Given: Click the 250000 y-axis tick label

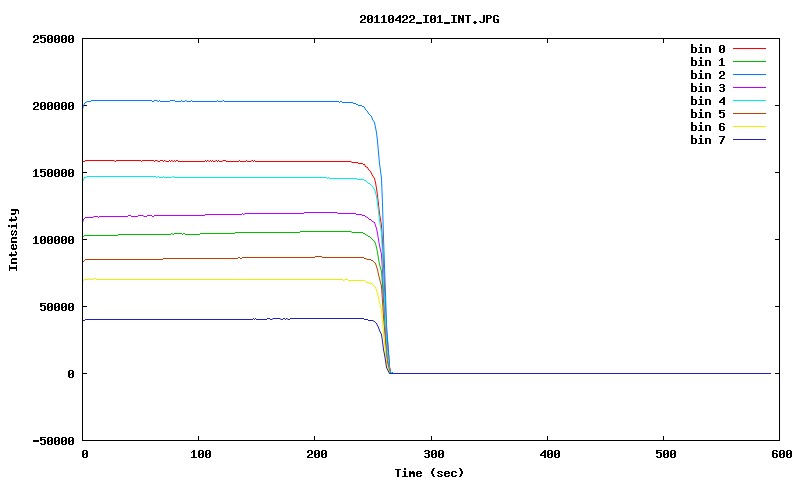Looking at the screenshot, I should coord(53,39).
